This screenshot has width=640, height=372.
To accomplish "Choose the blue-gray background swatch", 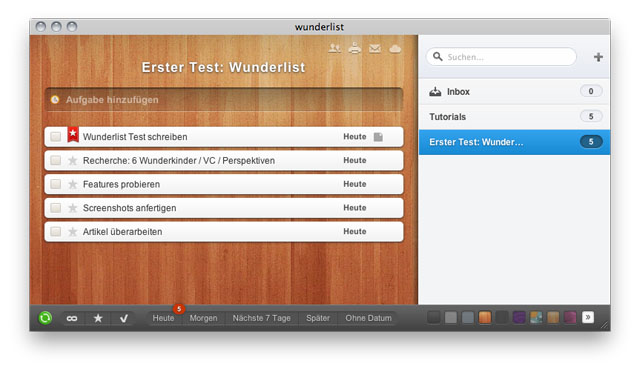I will pyautogui.click(x=468, y=317).
